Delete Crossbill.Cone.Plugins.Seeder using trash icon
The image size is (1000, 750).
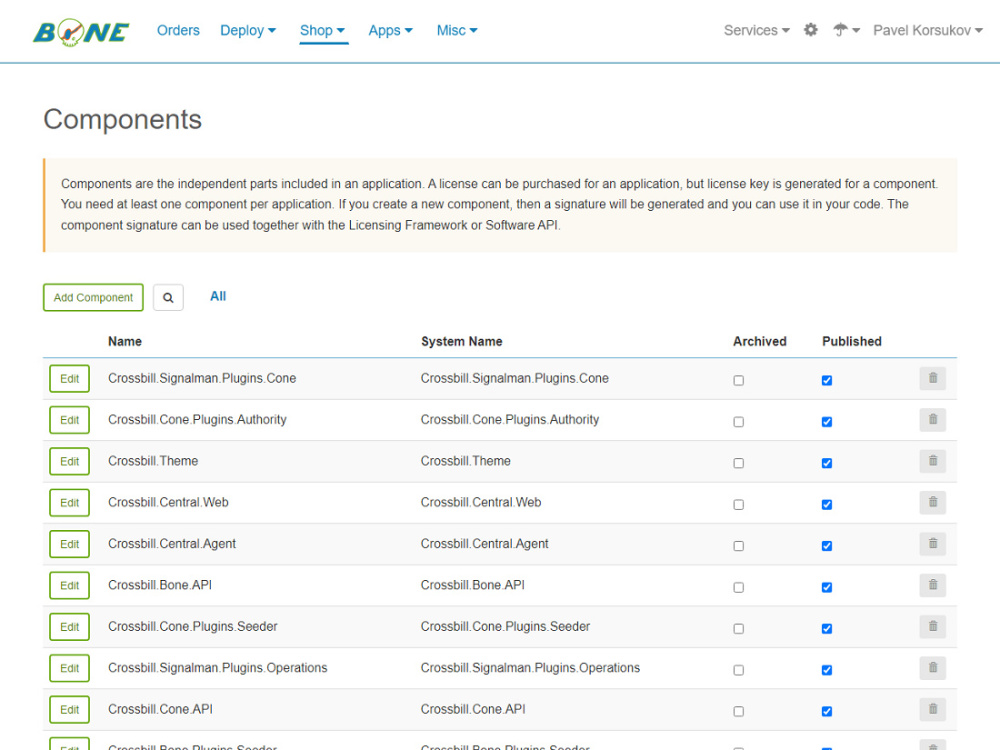(x=932, y=627)
